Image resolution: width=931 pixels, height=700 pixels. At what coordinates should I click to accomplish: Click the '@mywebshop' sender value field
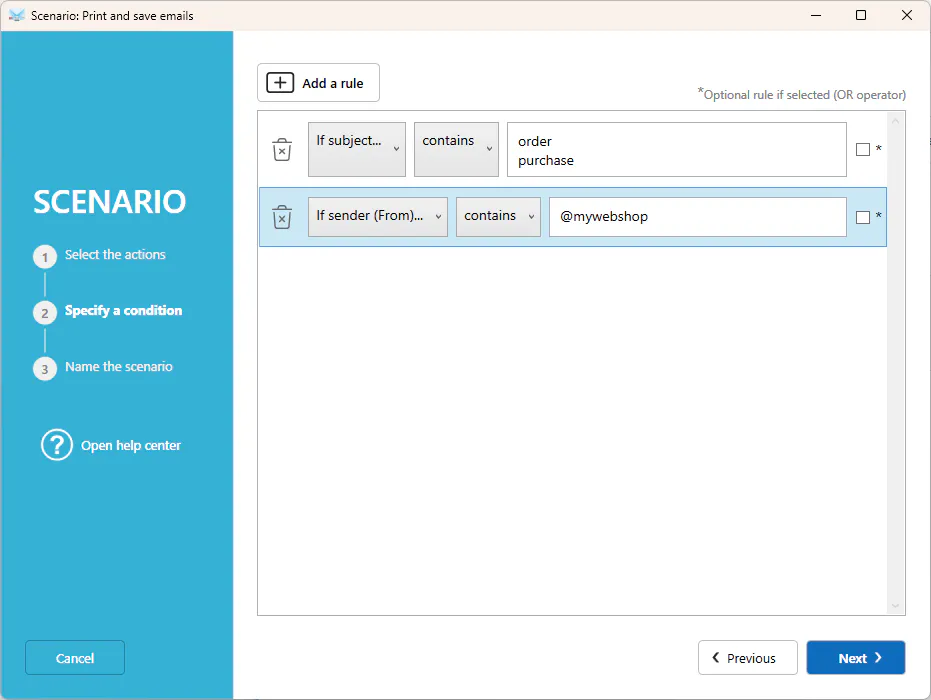tap(698, 217)
